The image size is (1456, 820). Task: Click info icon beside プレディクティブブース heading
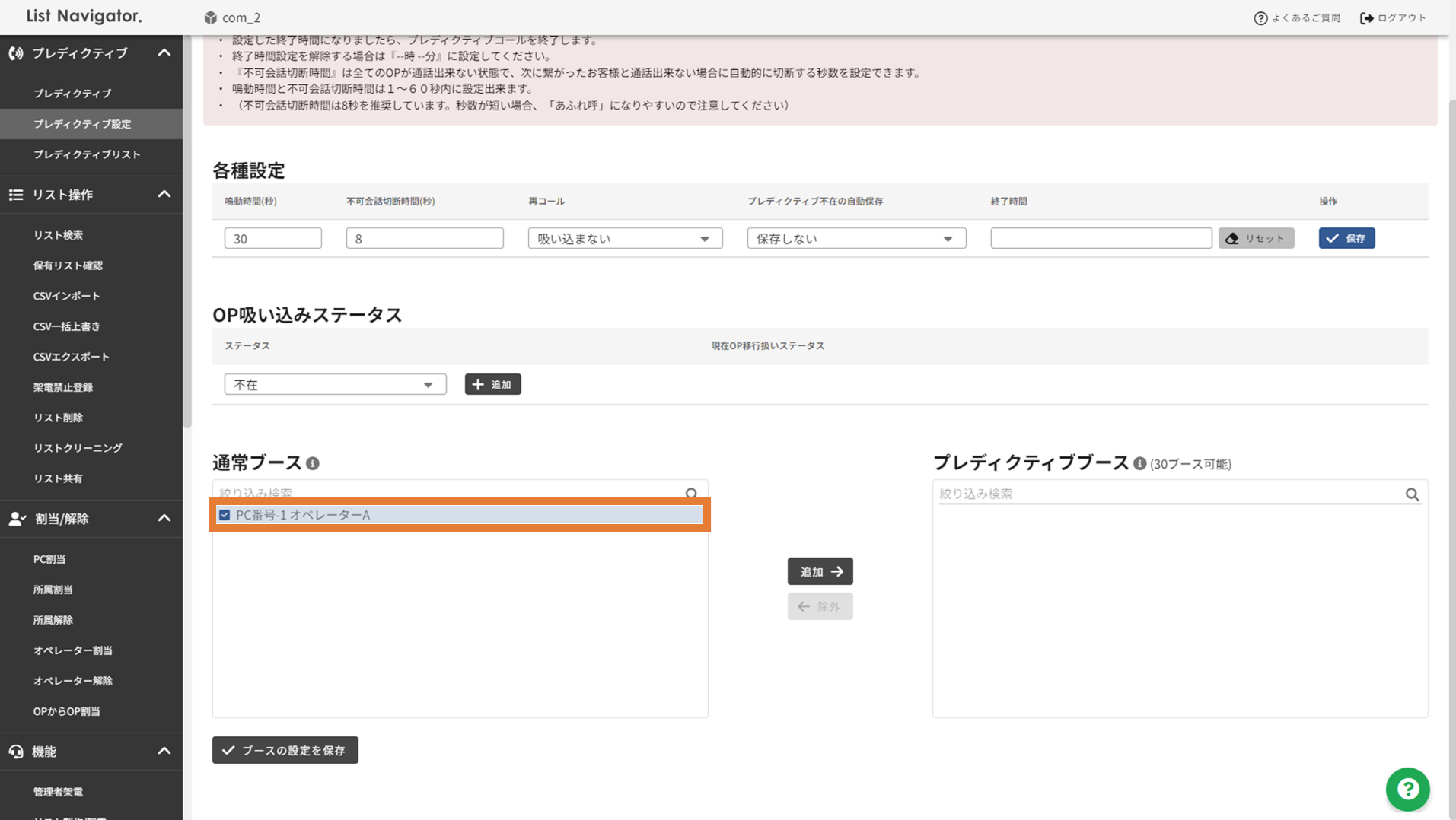(1139, 463)
